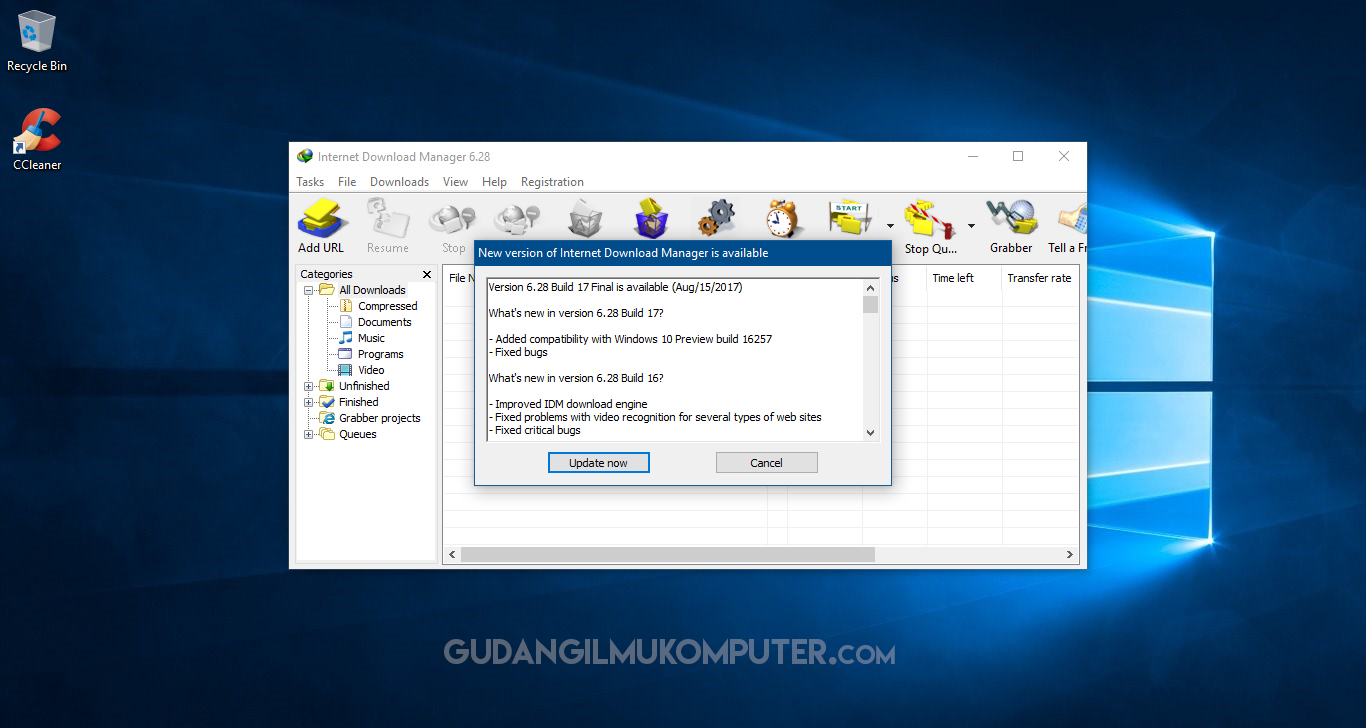Select the Music category note icon
Screen dimensions: 1366x728
346,338
